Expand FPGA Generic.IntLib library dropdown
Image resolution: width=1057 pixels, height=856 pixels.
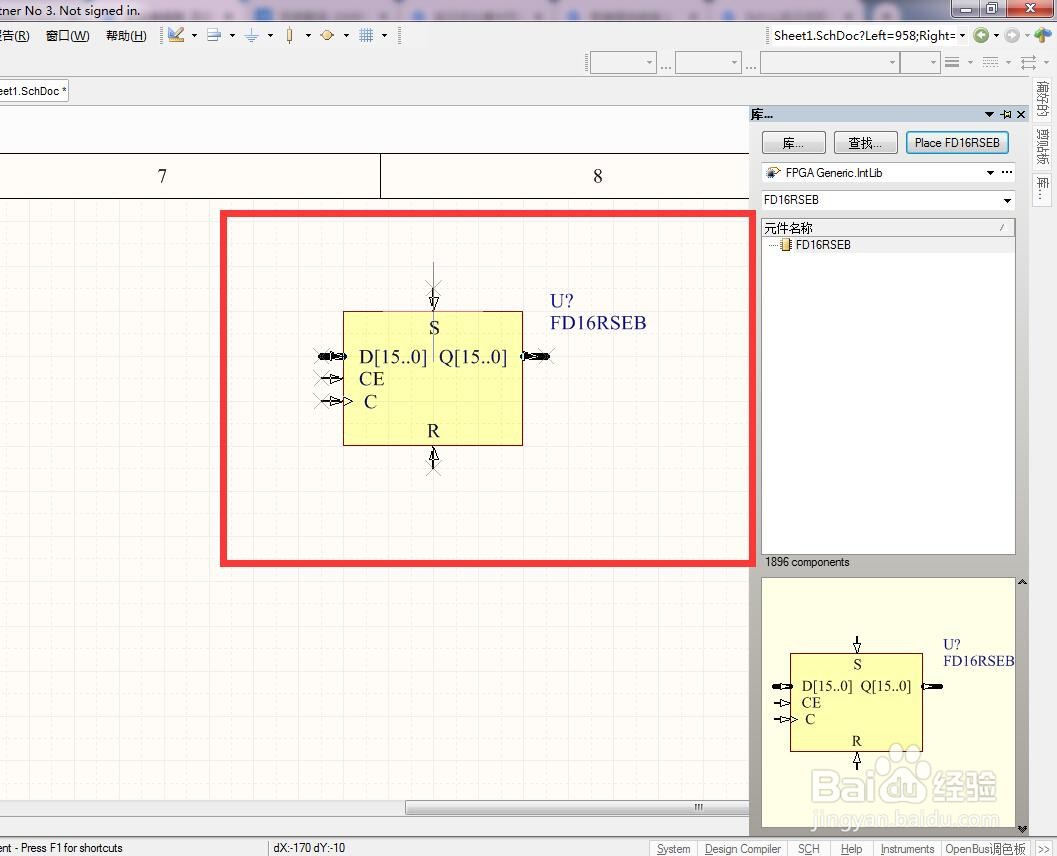point(990,173)
